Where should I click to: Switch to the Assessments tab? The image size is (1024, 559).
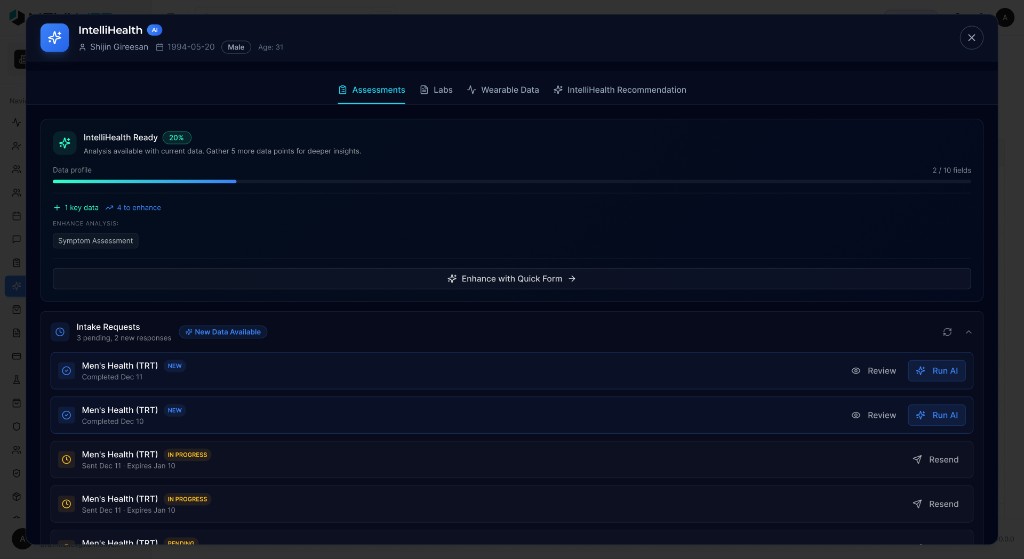(372, 90)
